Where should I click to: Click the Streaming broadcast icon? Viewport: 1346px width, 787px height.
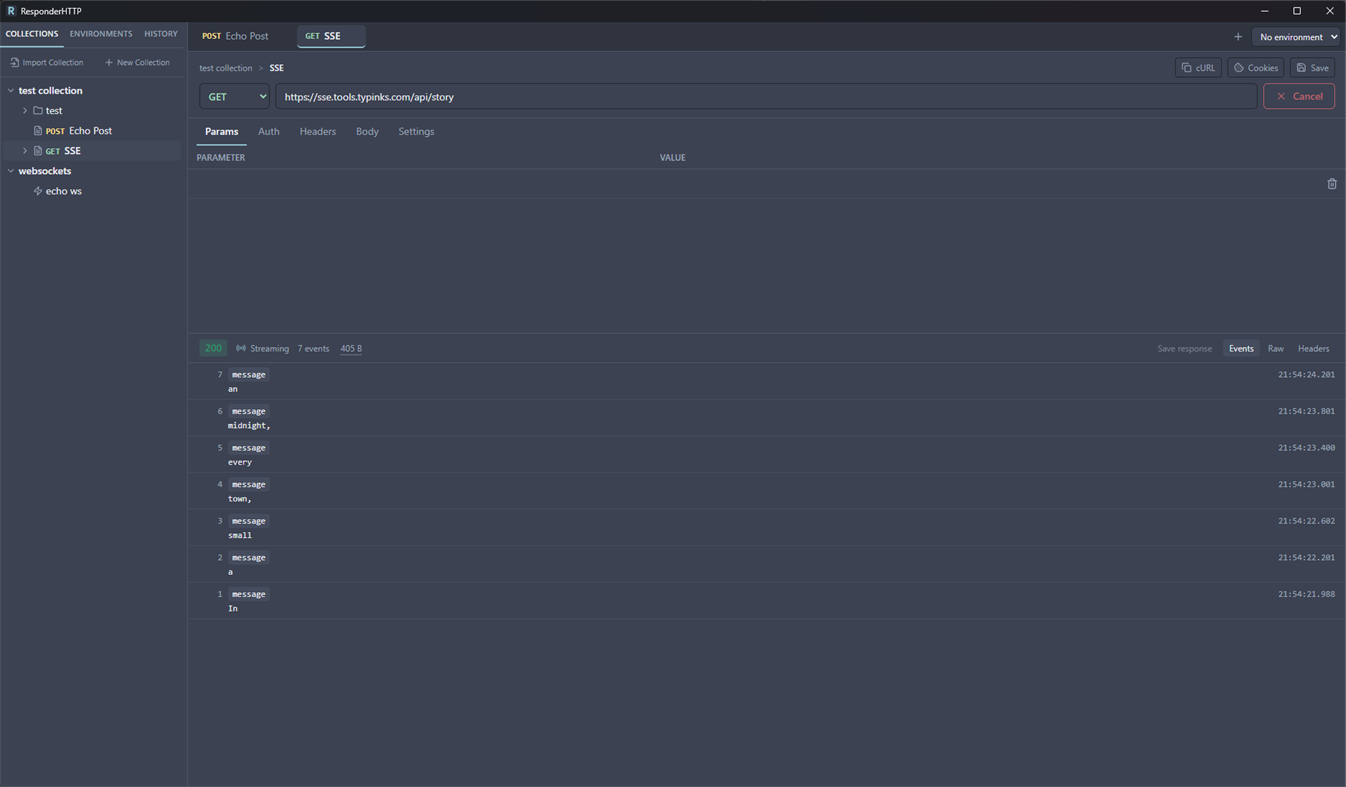pyautogui.click(x=241, y=349)
